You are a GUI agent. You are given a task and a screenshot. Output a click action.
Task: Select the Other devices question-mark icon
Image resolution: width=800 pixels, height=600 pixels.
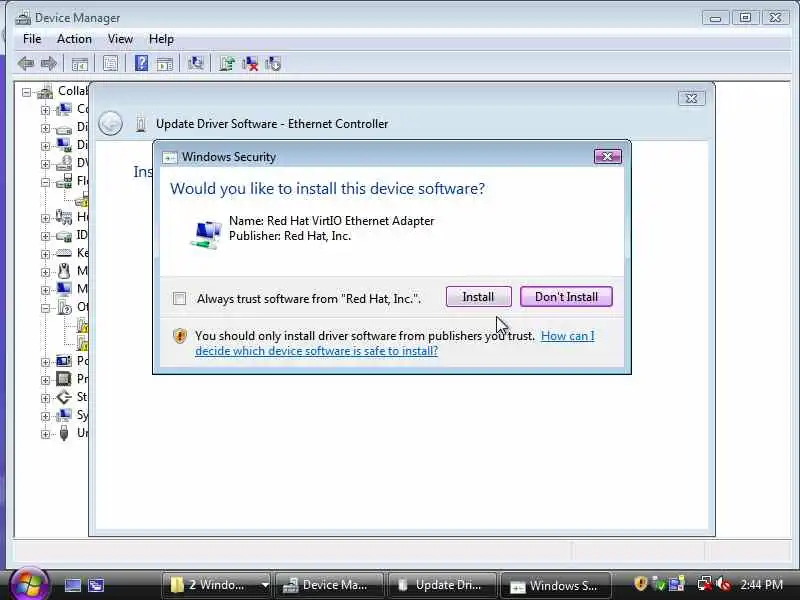coord(64,307)
